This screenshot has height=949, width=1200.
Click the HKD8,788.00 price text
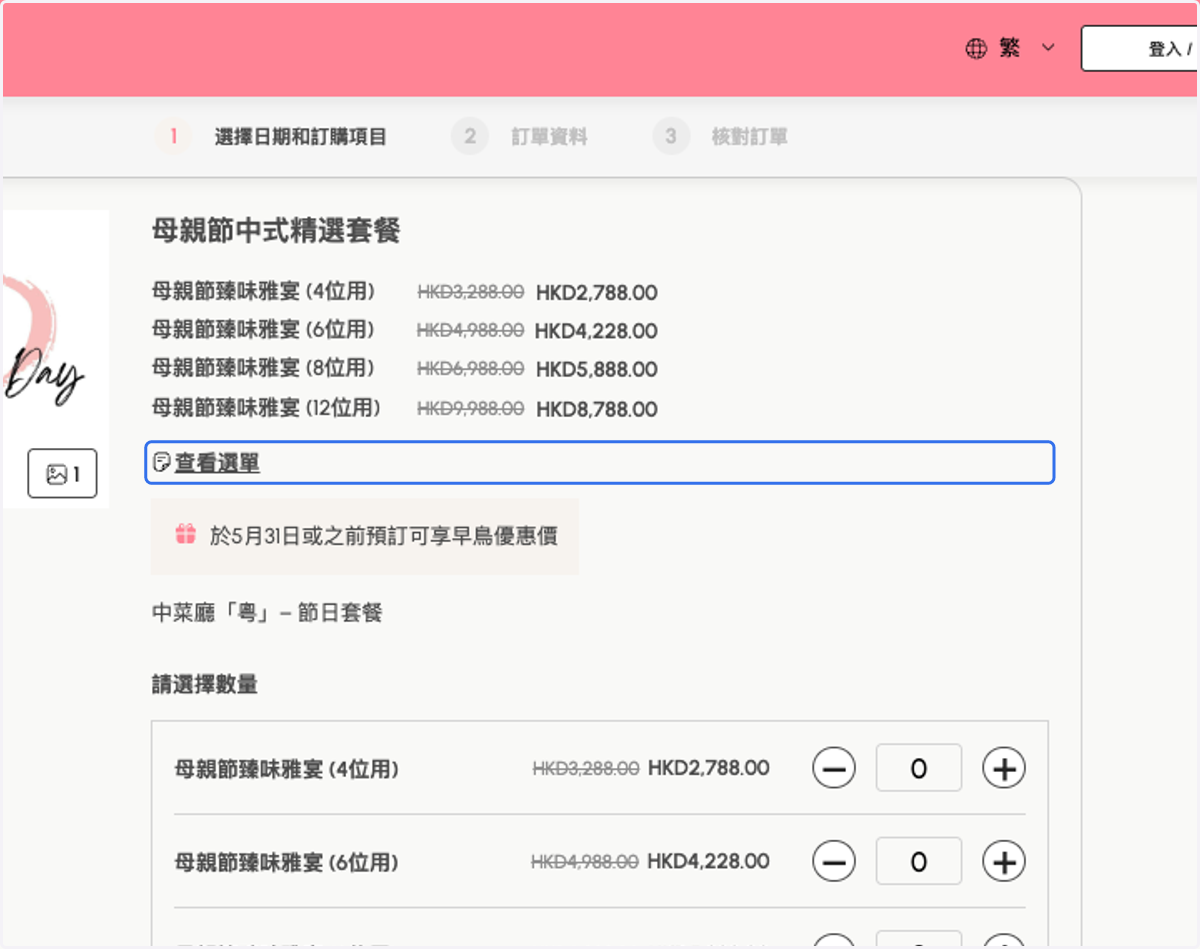[x=597, y=409]
